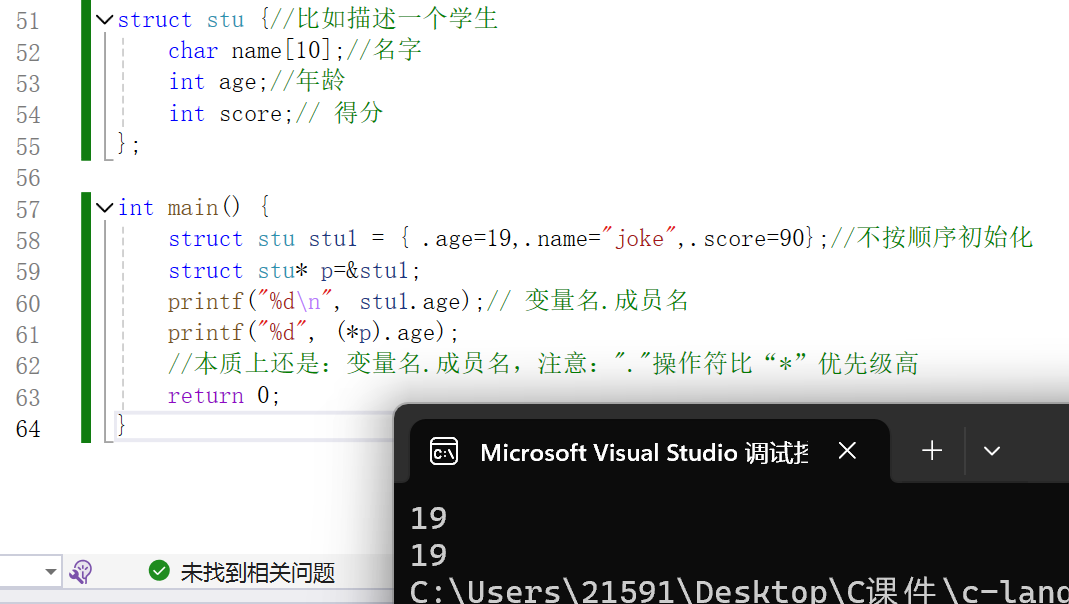Image resolution: width=1069 pixels, height=604 pixels.
Task: Collapse the struct stu definition block
Action: point(105,19)
